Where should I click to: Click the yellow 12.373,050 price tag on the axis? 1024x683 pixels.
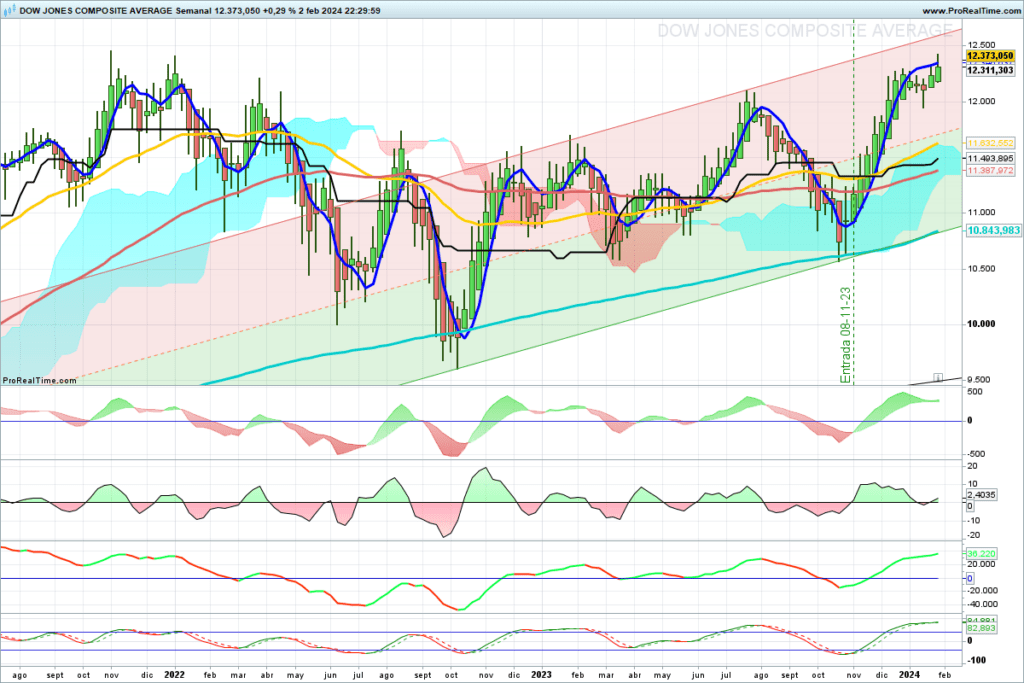pos(990,56)
